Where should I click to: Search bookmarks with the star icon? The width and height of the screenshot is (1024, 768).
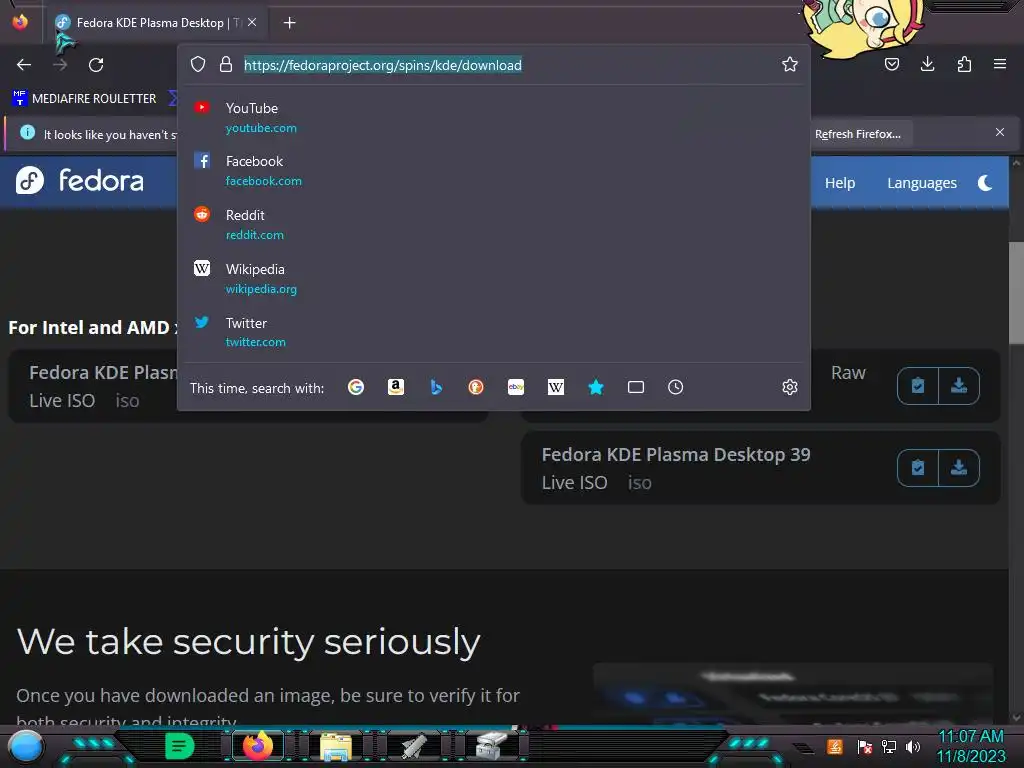pyautogui.click(x=596, y=387)
